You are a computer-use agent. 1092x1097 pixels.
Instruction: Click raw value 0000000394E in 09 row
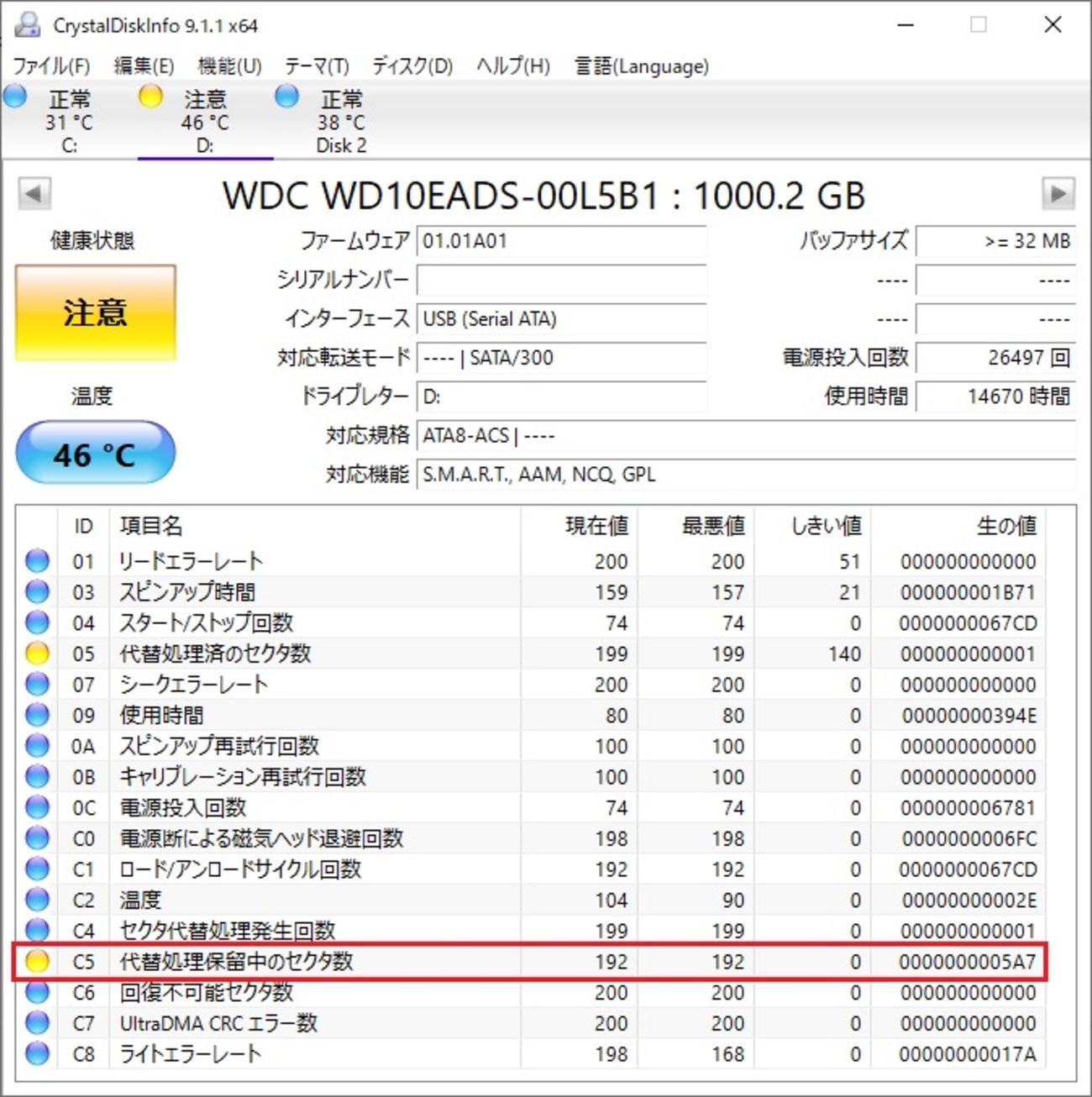point(969,716)
